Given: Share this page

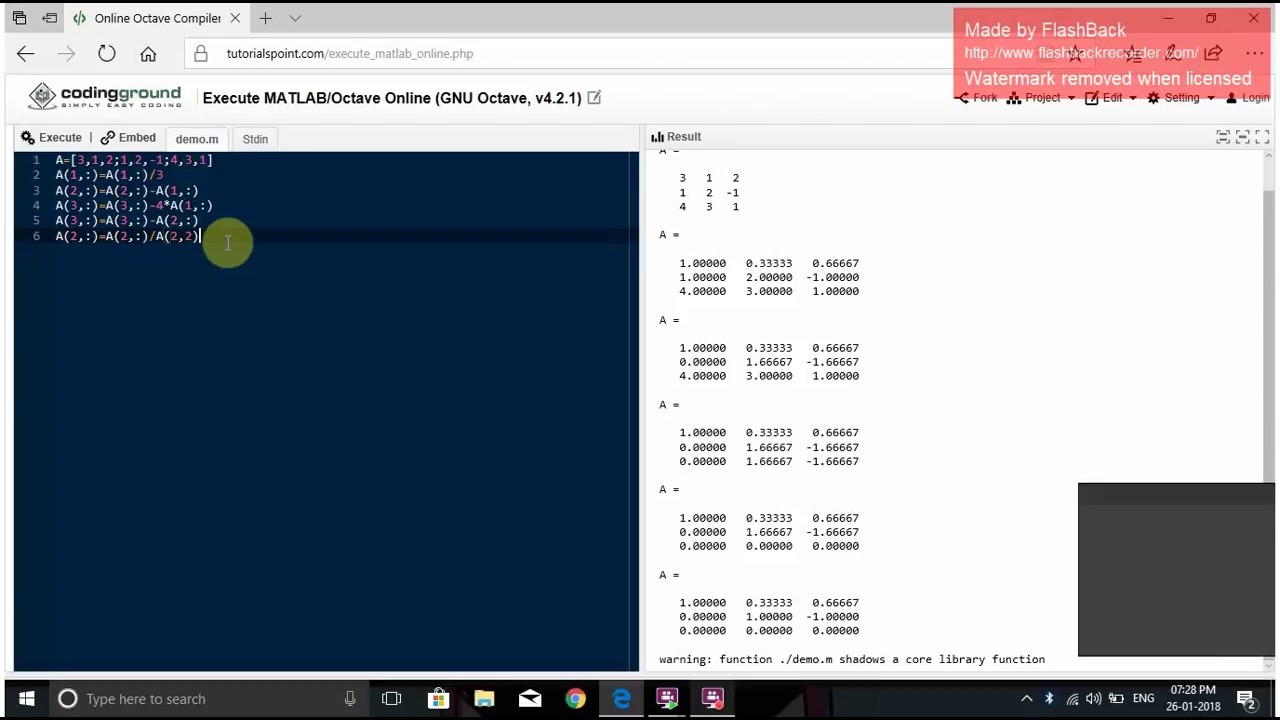Looking at the screenshot, I should 1213,53.
